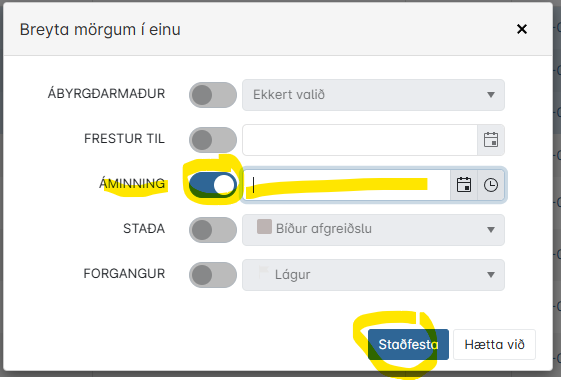Open the Lágur priority dropdown

[x=374, y=275]
